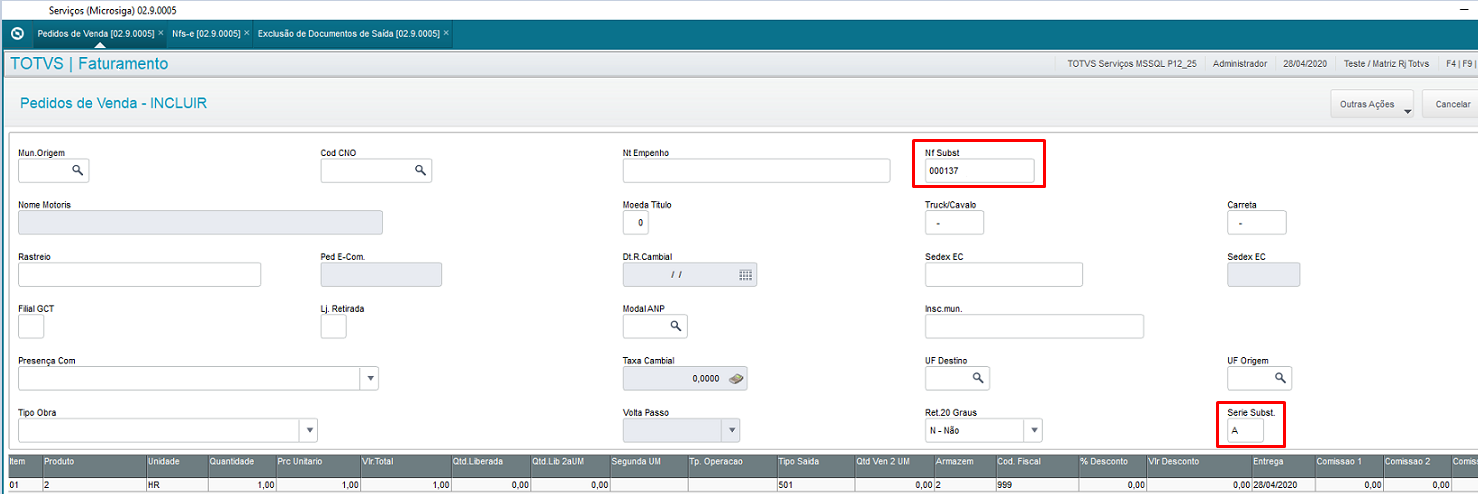
Task: Click the Carreta field
Action: 1257,222
